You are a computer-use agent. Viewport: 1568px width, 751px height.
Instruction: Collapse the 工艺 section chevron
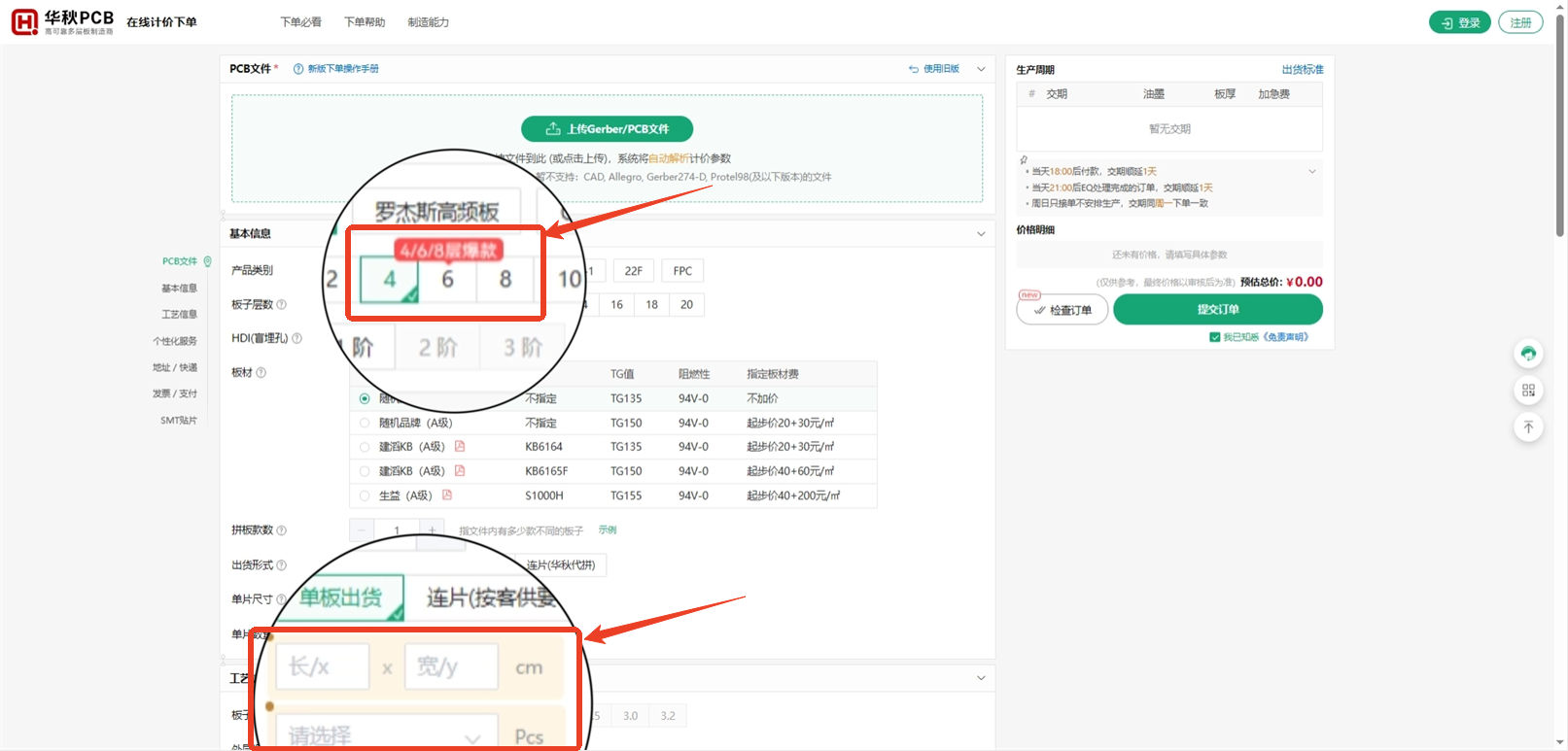[981, 678]
